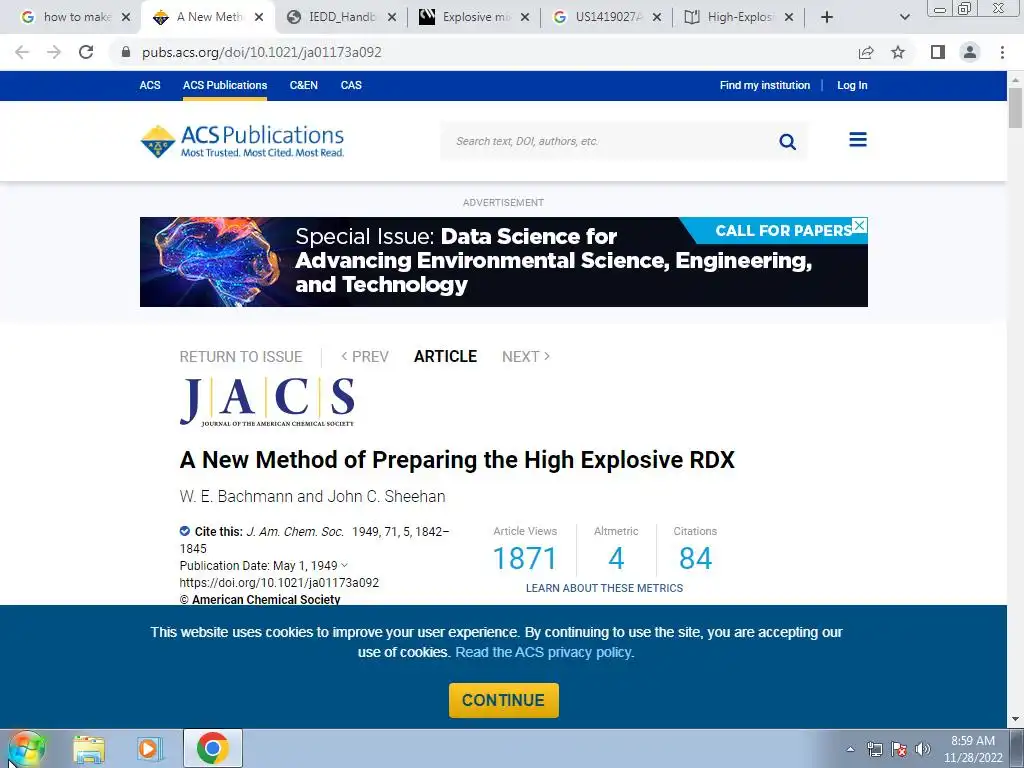Screen dimensions: 1024x768
Task: Click the Chrome taskbar icon
Action: click(x=212, y=748)
